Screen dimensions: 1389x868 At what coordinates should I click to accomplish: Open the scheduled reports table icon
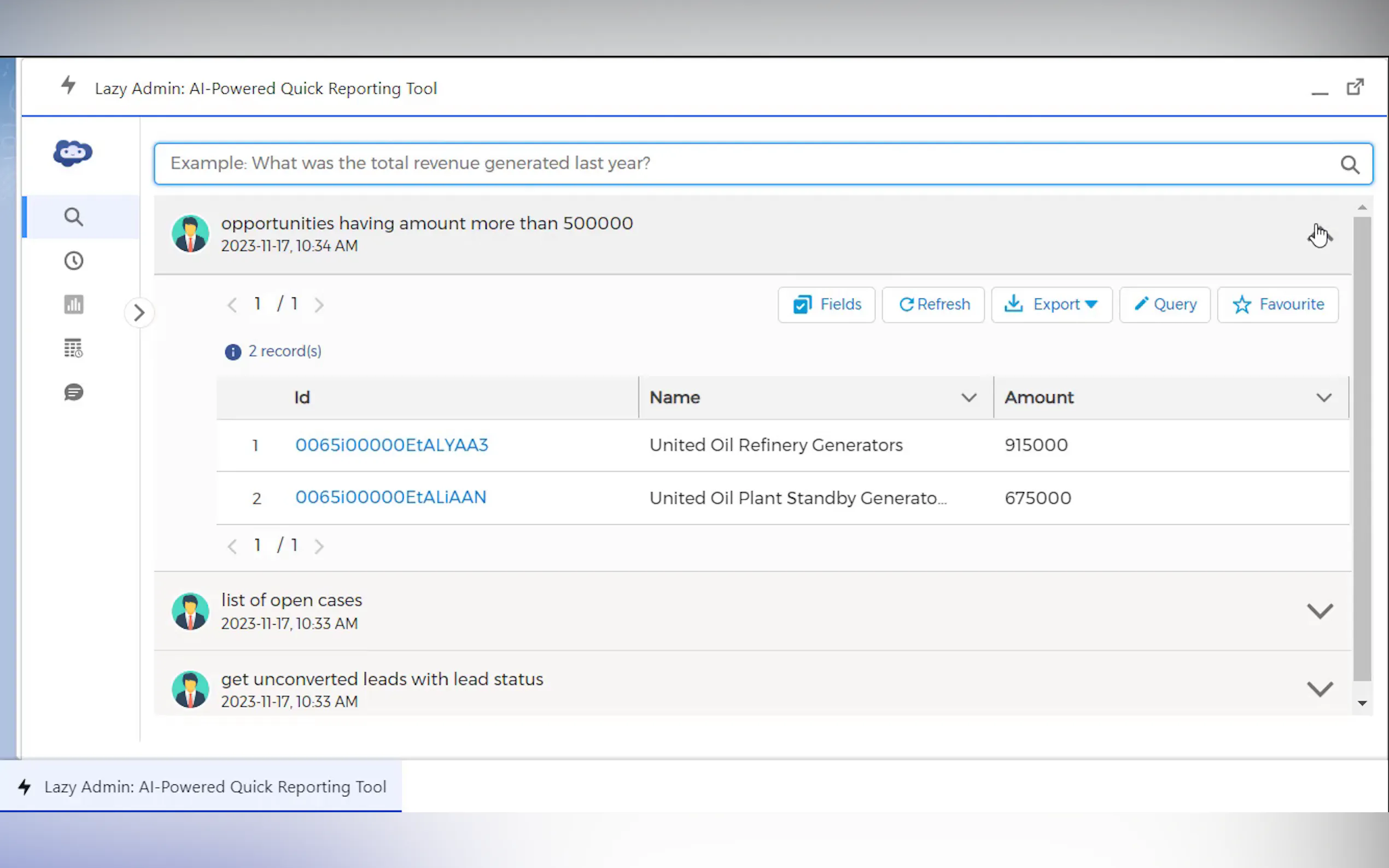coord(73,348)
